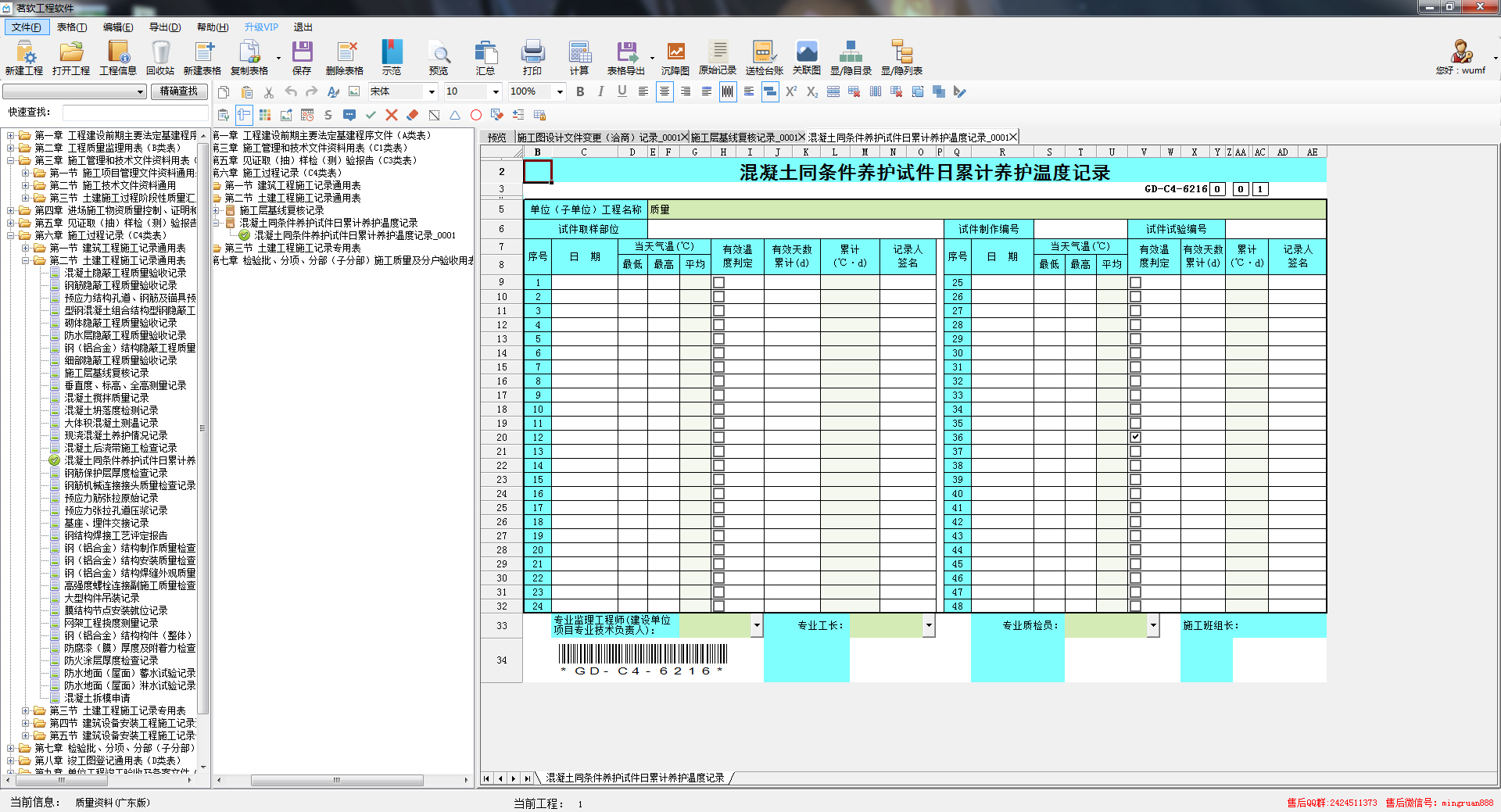Screen dimensions: 1501x812
Task: Open the zoom 100% dropdown
Action: pyautogui.click(x=560, y=91)
